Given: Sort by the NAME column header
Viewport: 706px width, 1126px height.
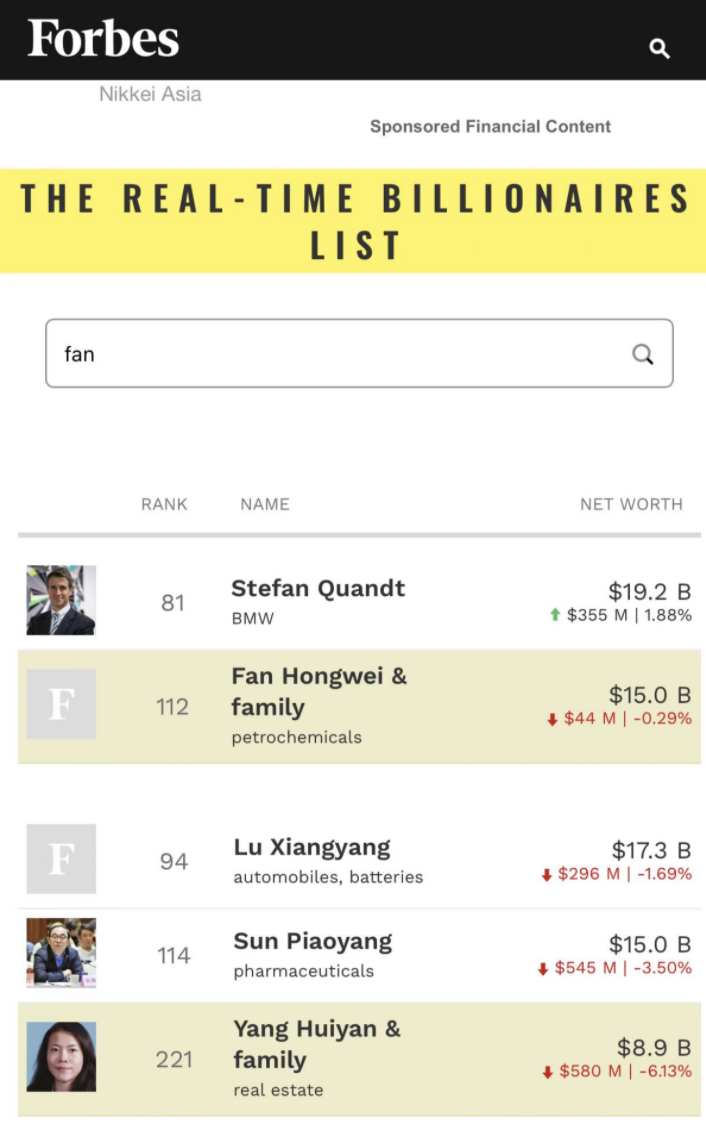Looking at the screenshot, I should pyautogui.click(x=265, y=504).
